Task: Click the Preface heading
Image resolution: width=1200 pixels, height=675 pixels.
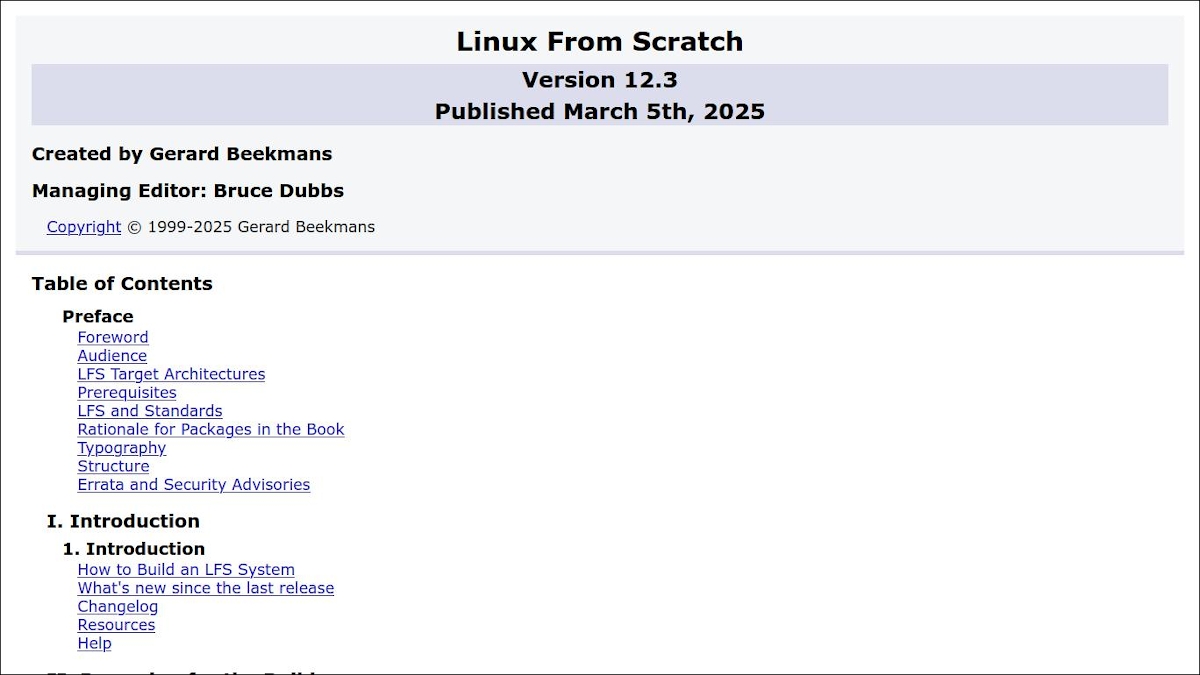Action: click(98, 317)
